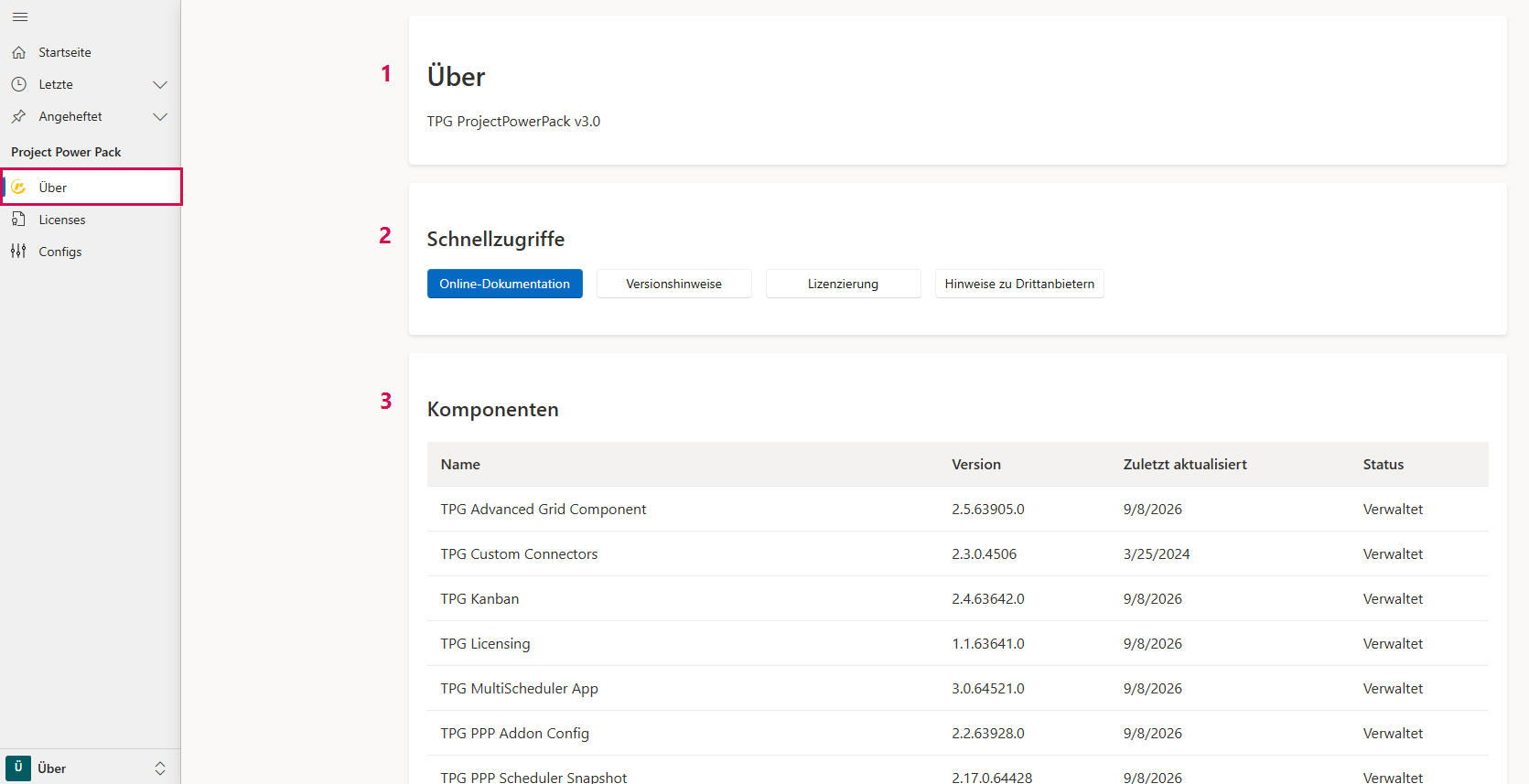This screenshot has height=784, width=1529.
Task: Select TPG Advanced Grid Component row name
Action: (x=544, y=510)
